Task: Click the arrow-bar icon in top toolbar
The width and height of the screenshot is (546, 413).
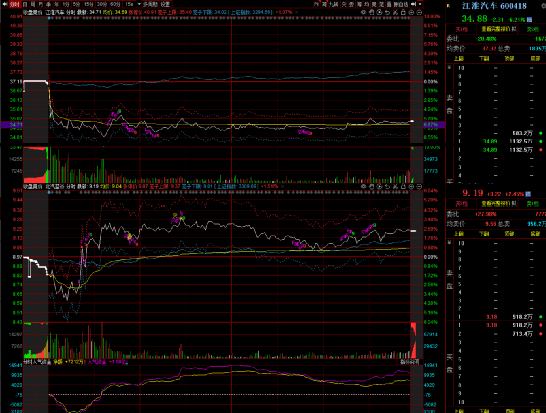Action: [x=414, y=4]
